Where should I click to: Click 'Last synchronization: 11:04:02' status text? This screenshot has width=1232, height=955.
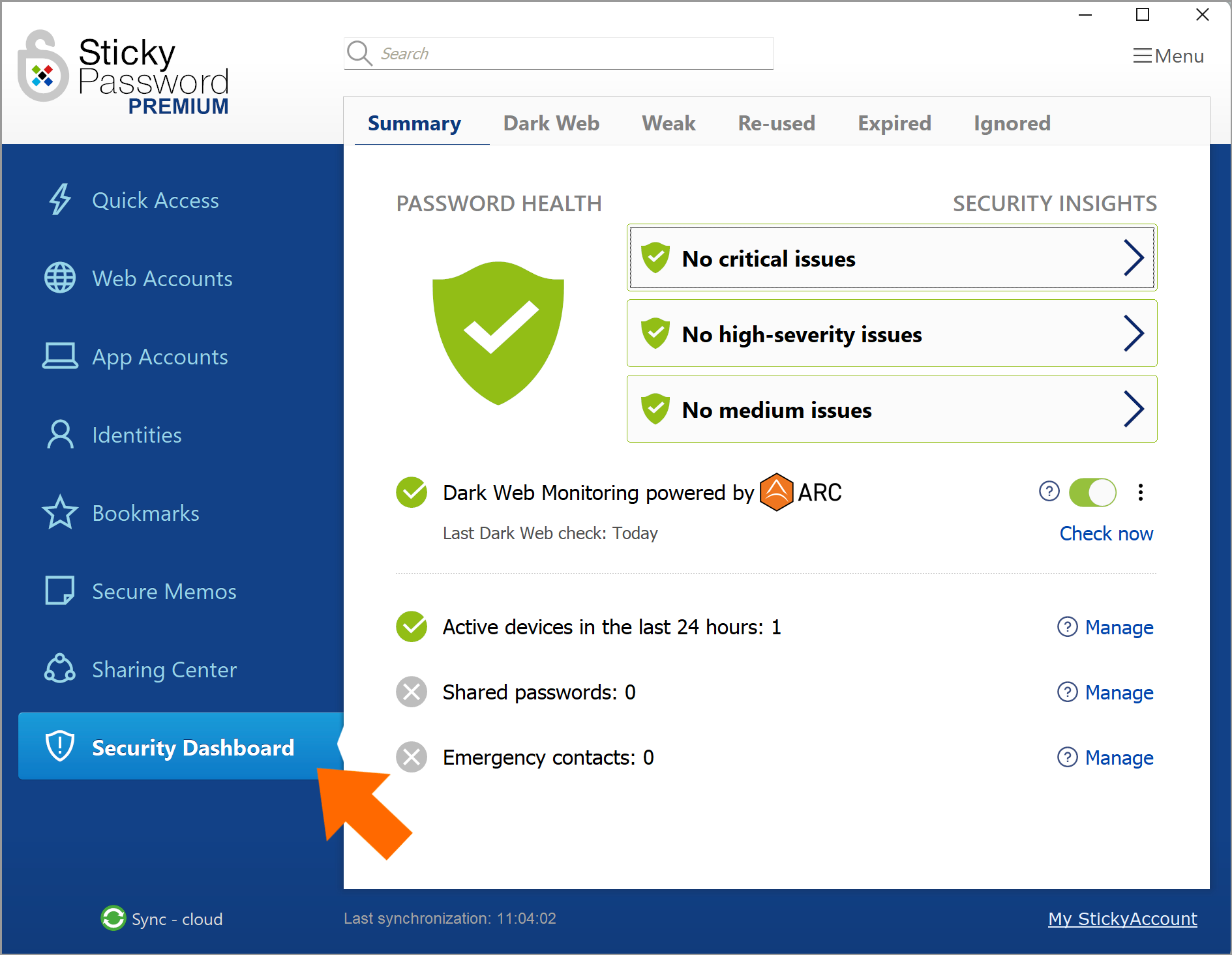(450, 918)
